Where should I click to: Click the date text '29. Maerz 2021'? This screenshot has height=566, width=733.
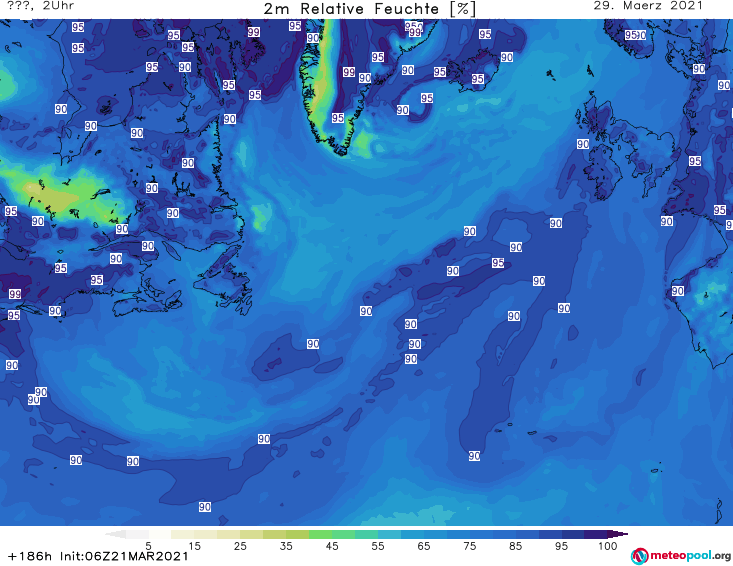(x=648, y=6)
